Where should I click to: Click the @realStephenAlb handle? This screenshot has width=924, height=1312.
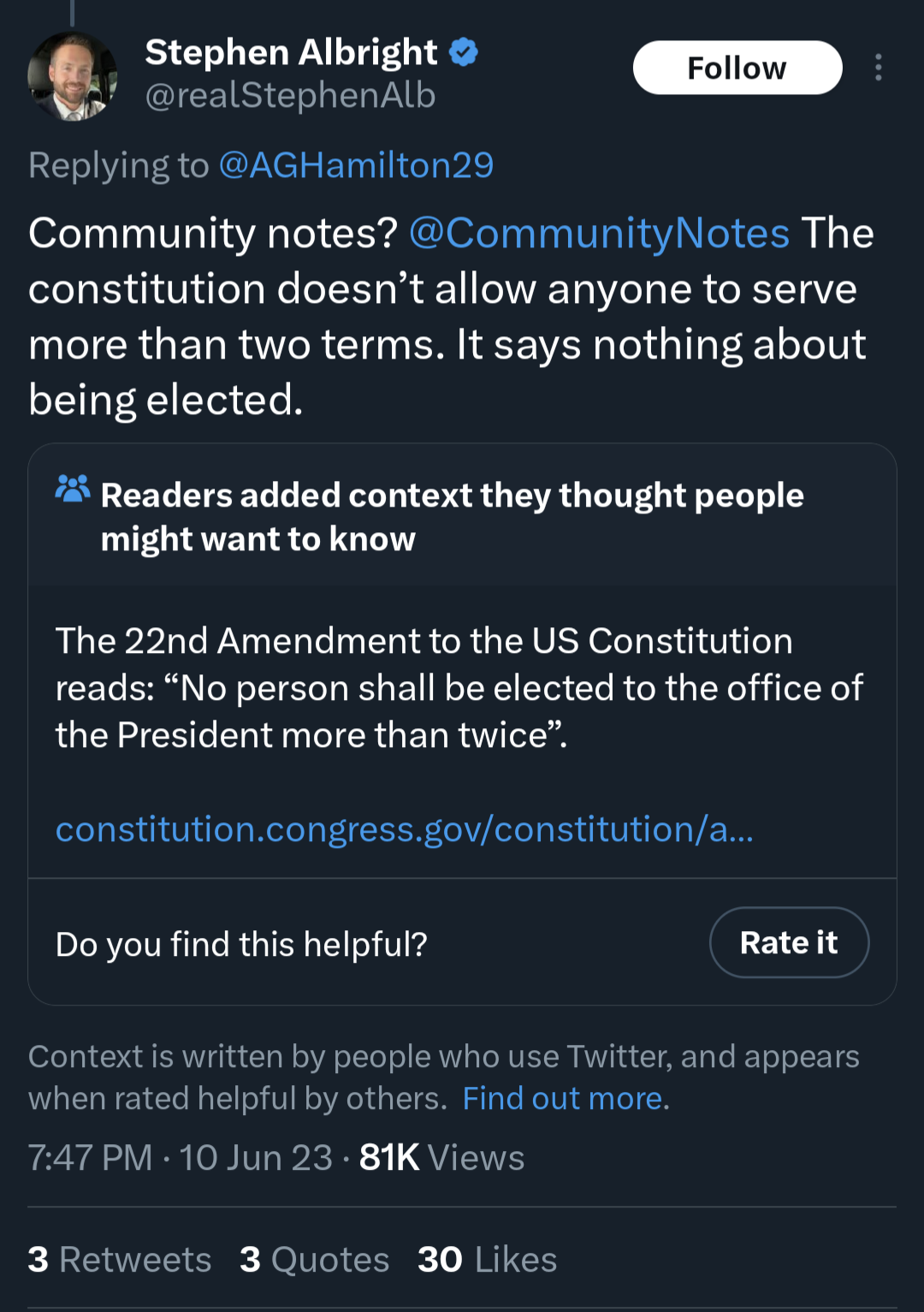290,96
